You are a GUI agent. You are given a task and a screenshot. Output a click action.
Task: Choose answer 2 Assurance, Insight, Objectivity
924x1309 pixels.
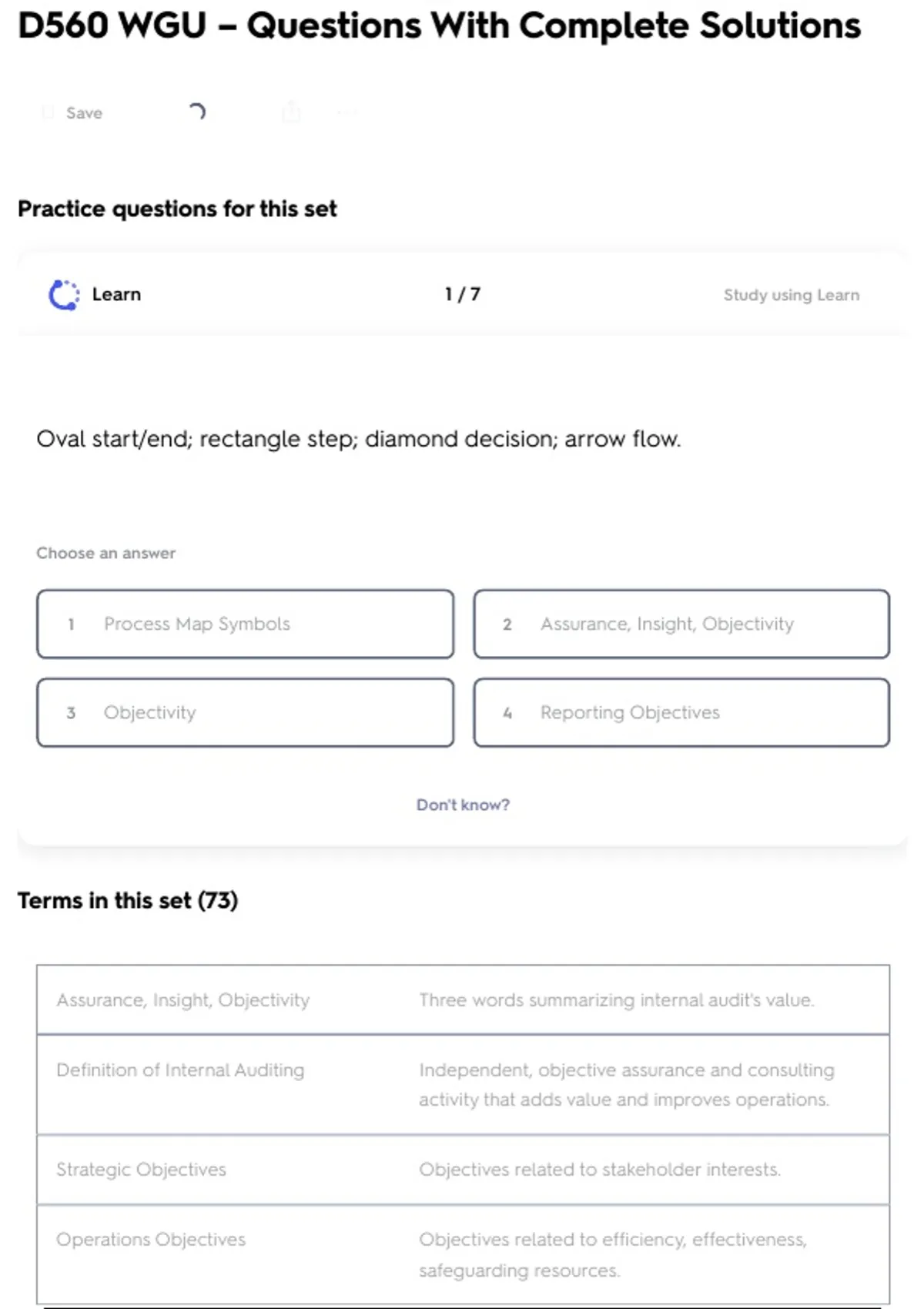click(681, 624)
